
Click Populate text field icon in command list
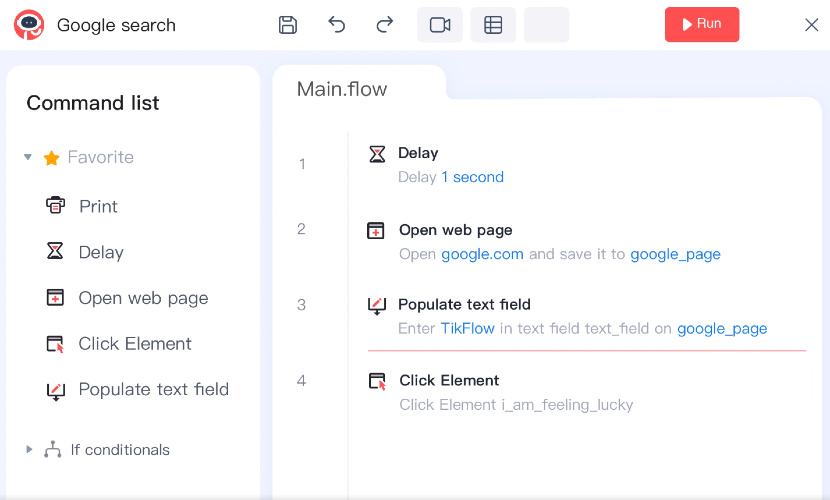[56, 391]
